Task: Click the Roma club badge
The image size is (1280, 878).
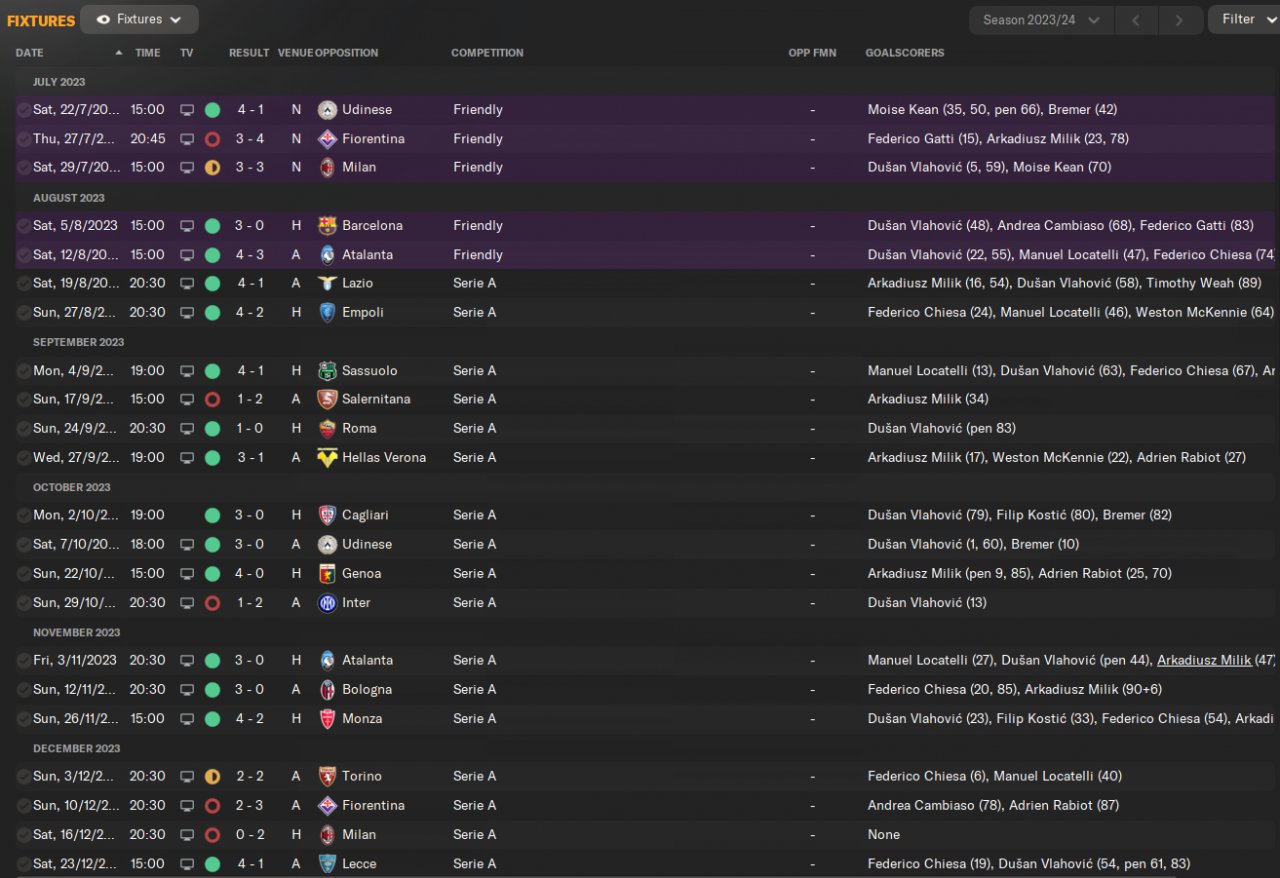Action: (x=327, y=429)
